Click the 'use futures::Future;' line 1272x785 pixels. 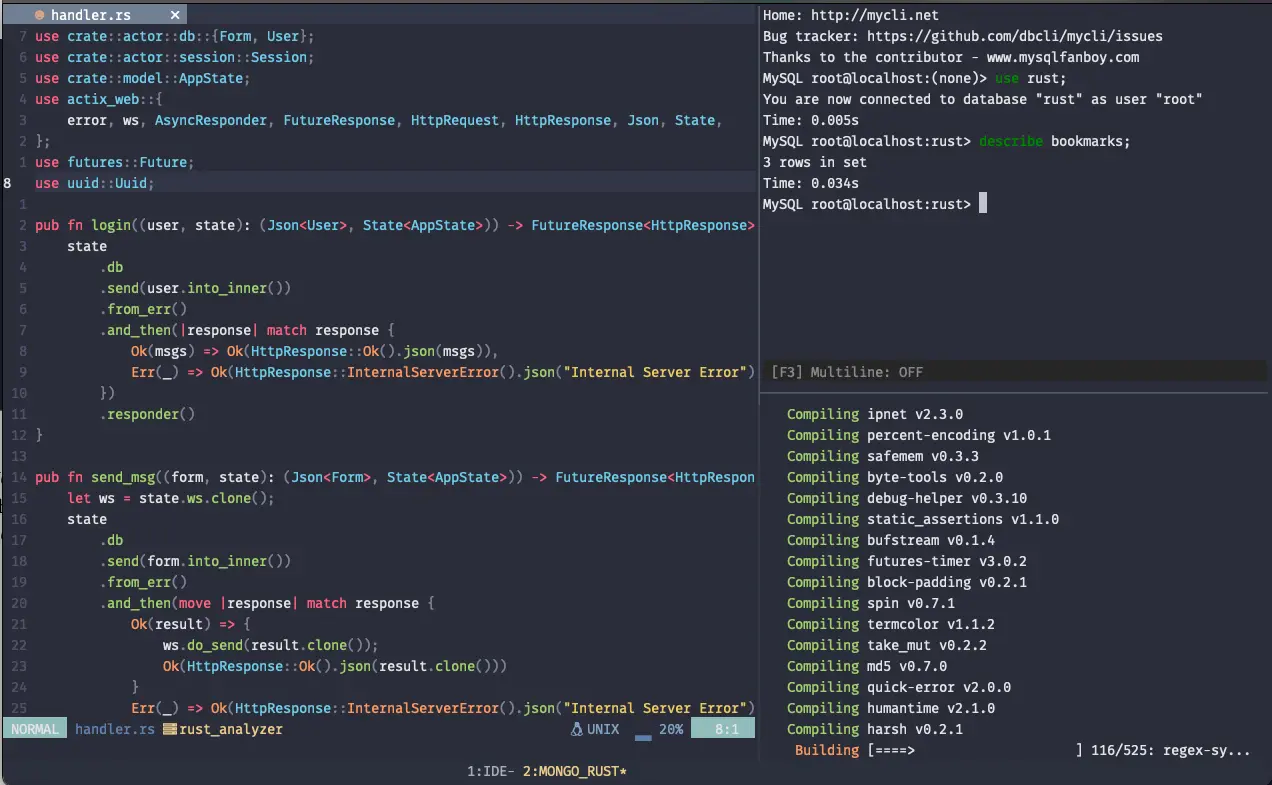115,162
